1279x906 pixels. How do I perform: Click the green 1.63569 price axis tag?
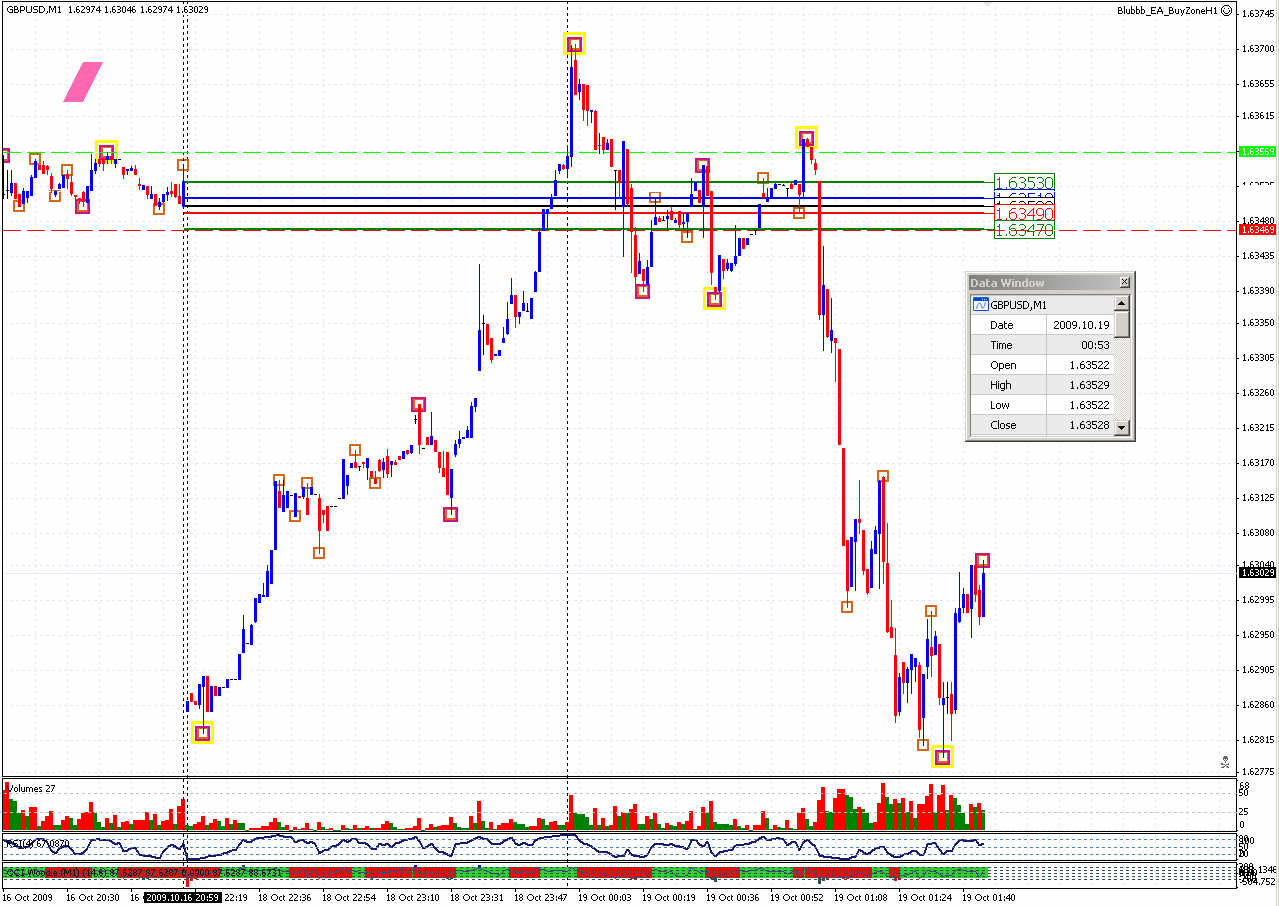(1257, 152)
